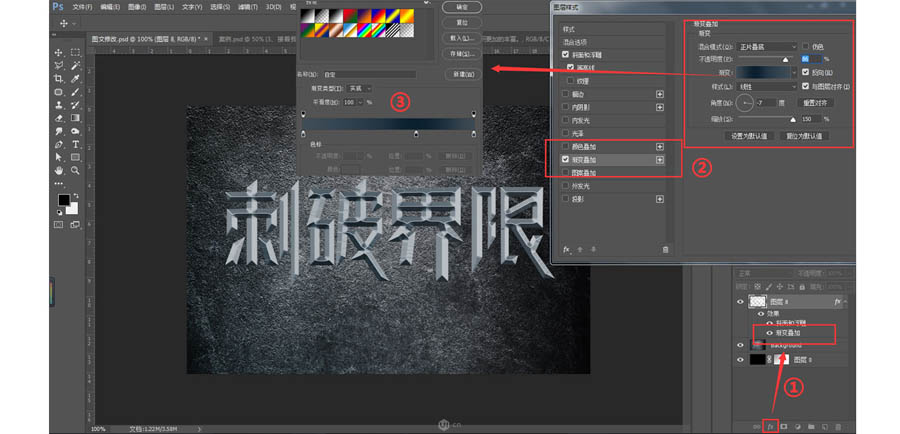Click the new adjustment layer icon

coord(797,427)
